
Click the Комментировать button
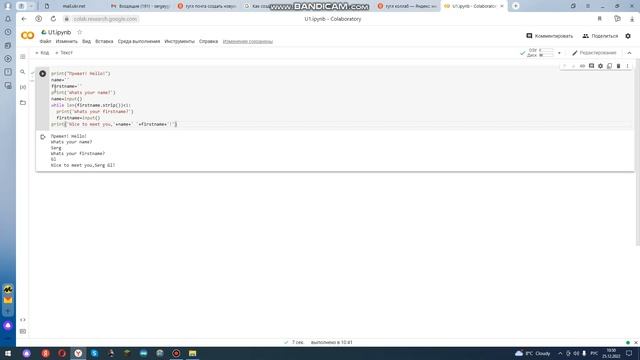(549, 36)
